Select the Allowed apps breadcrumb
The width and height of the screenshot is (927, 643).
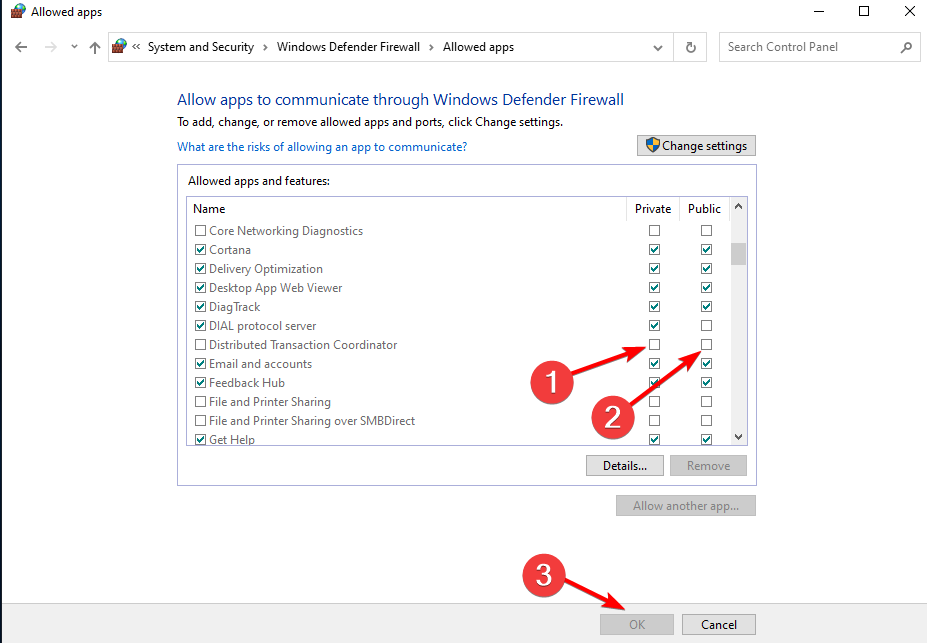(x=478, y=47)
